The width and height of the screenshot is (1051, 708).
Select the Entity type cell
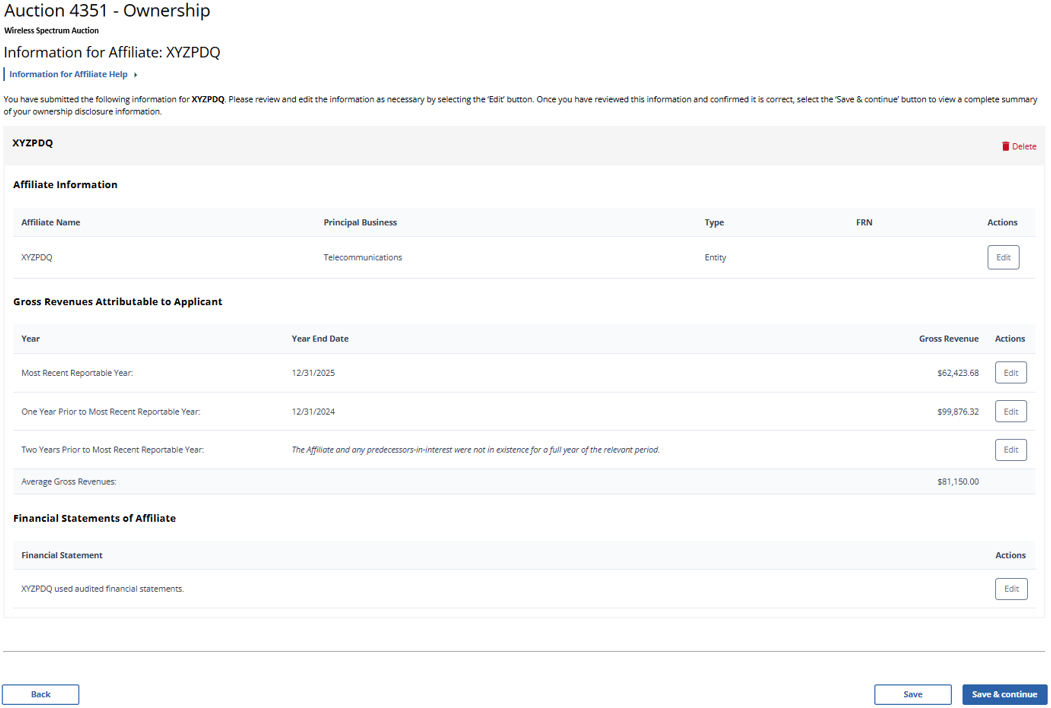tap(715, 257)
